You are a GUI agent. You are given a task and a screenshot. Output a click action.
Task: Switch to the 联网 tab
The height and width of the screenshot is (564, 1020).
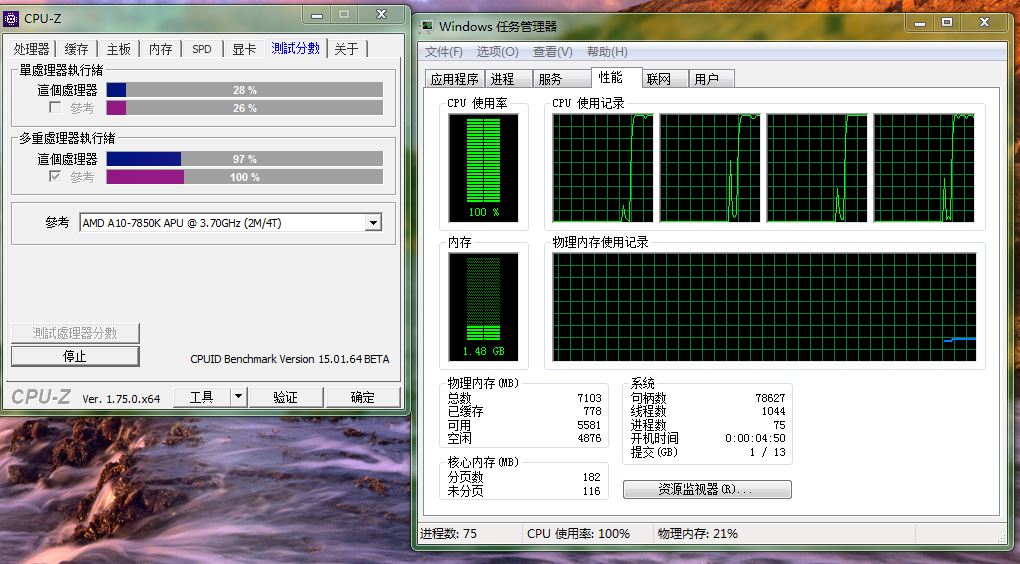(x=659, y=79)
